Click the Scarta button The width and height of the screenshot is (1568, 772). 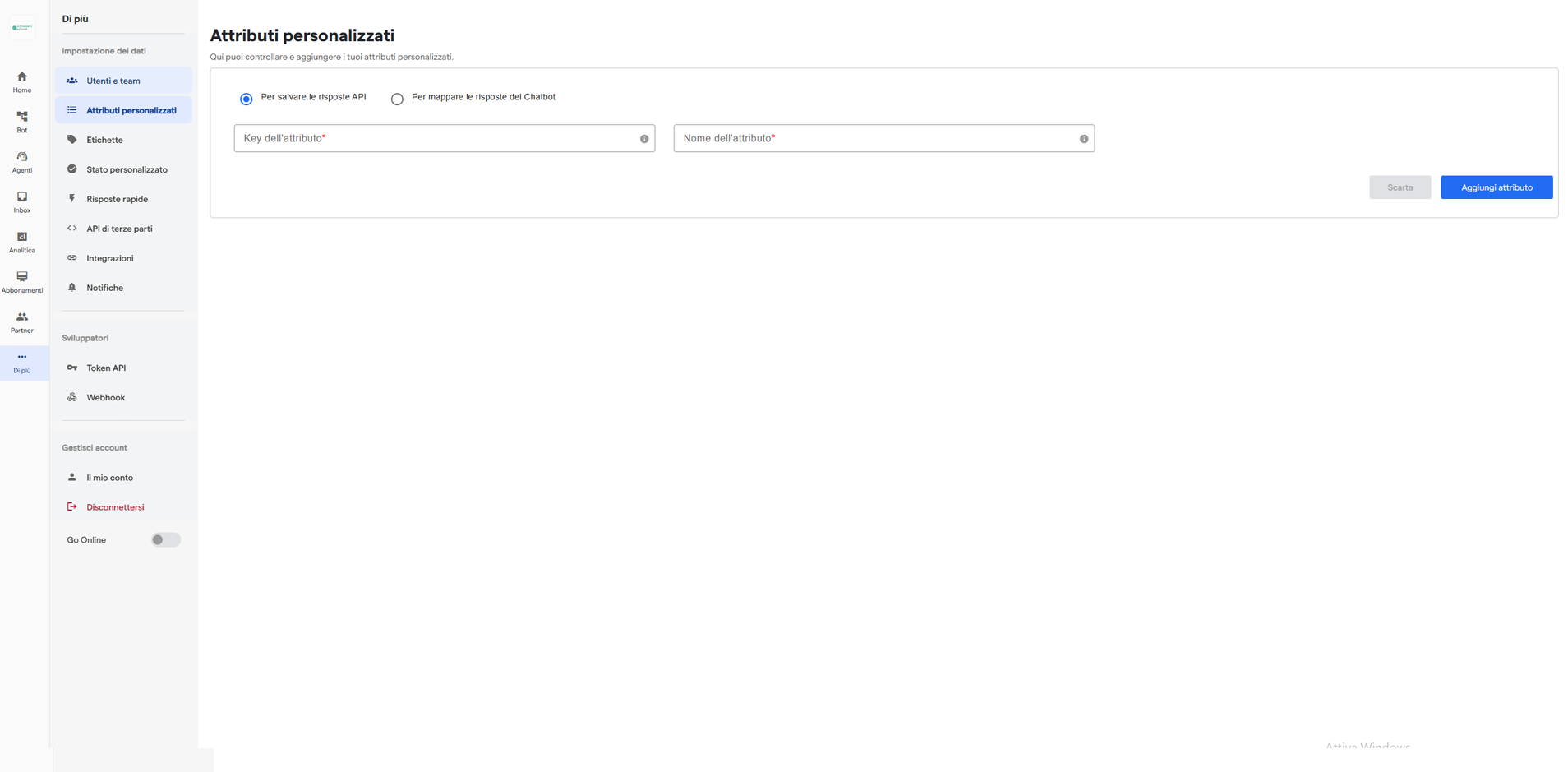(x=1400, y=187)
